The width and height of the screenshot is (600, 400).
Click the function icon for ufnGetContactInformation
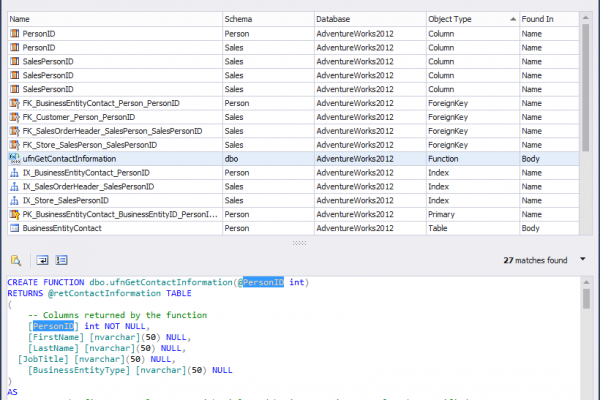click(15, 158)
